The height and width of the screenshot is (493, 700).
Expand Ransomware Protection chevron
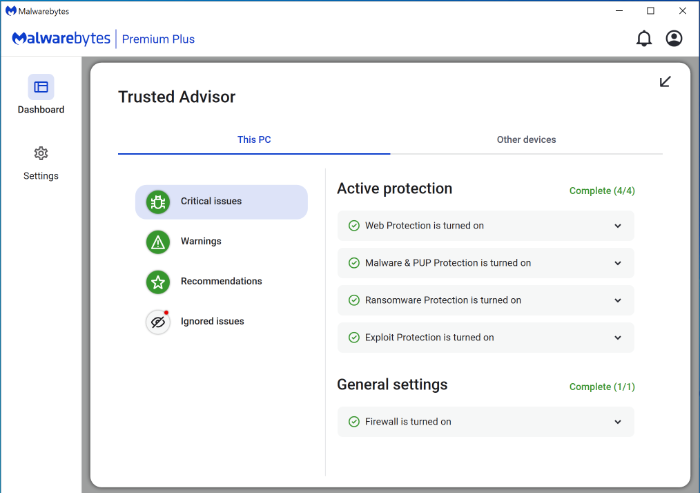618,300
